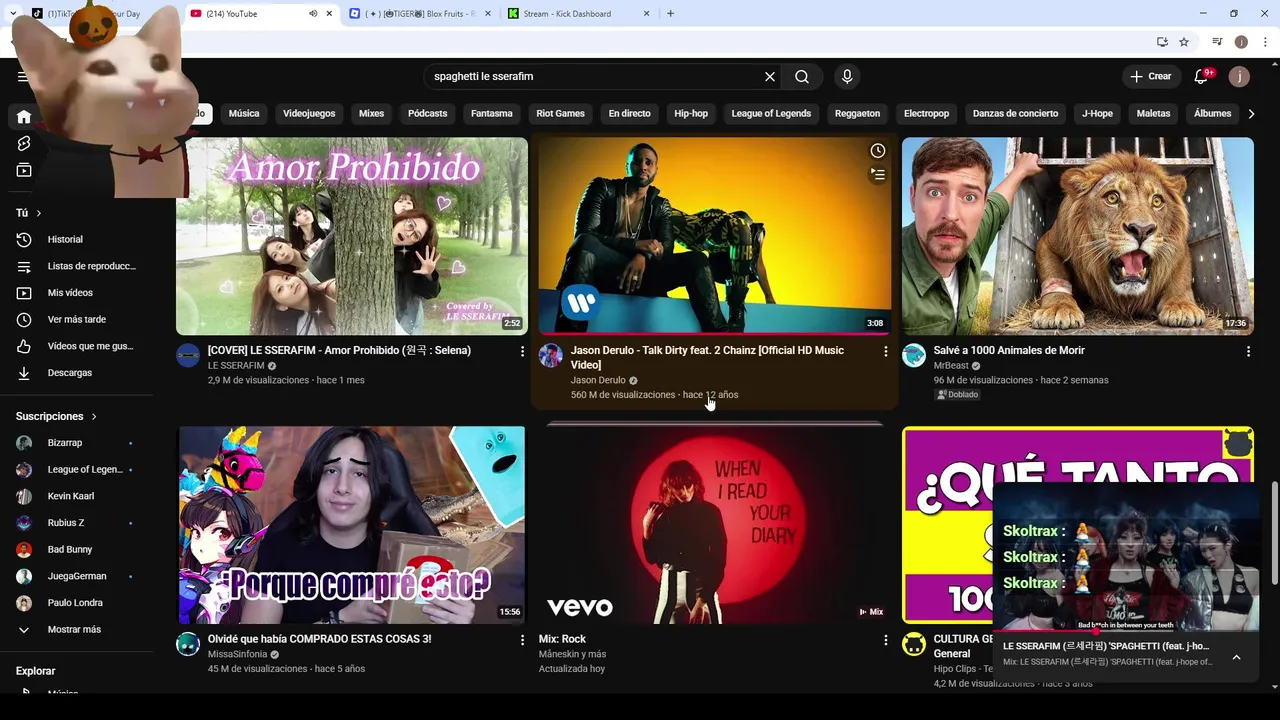Open the LE SSERAFIM channel avatar

click(188, 356)
